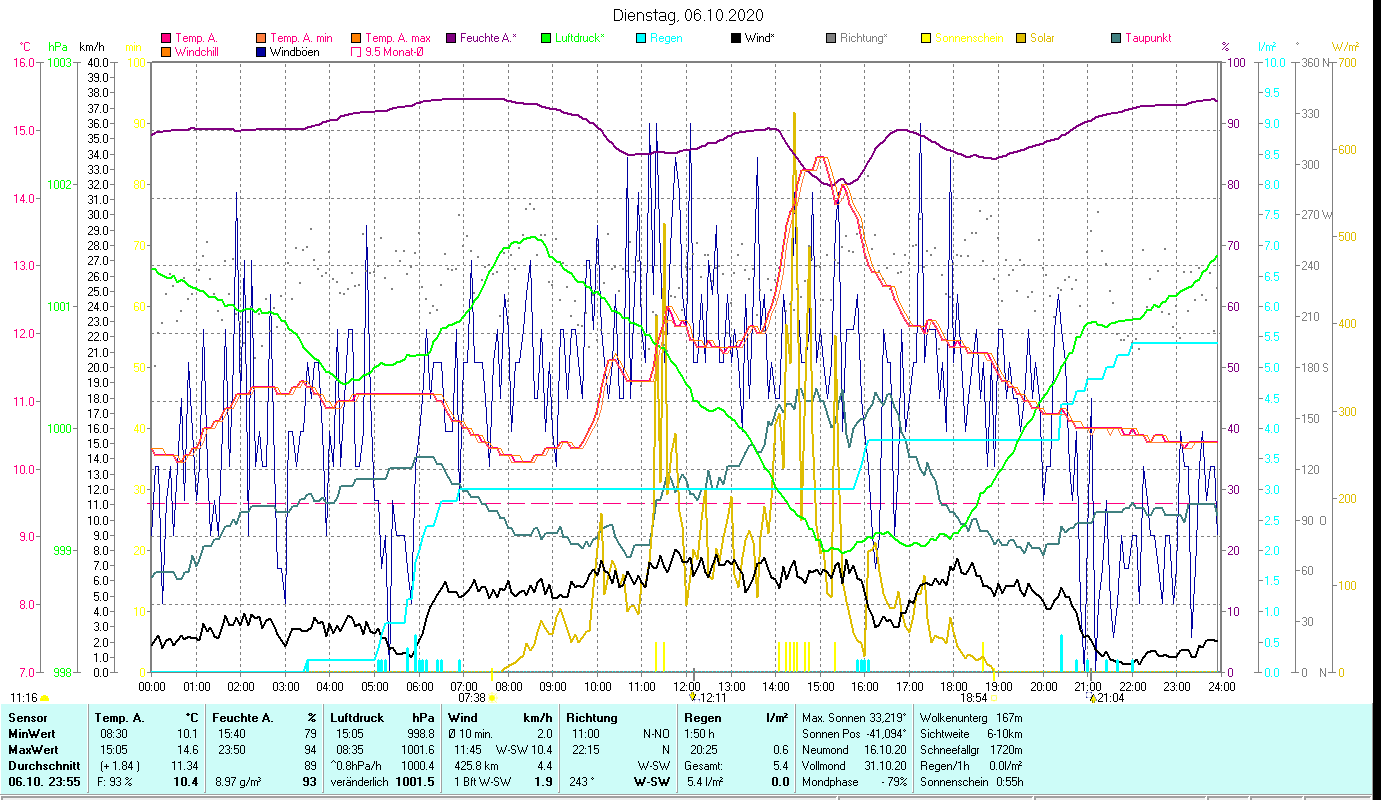This screenshot has width=1381, height=800.
Task: Click the Windchill legend label
Action: click(x=196, y=51)
